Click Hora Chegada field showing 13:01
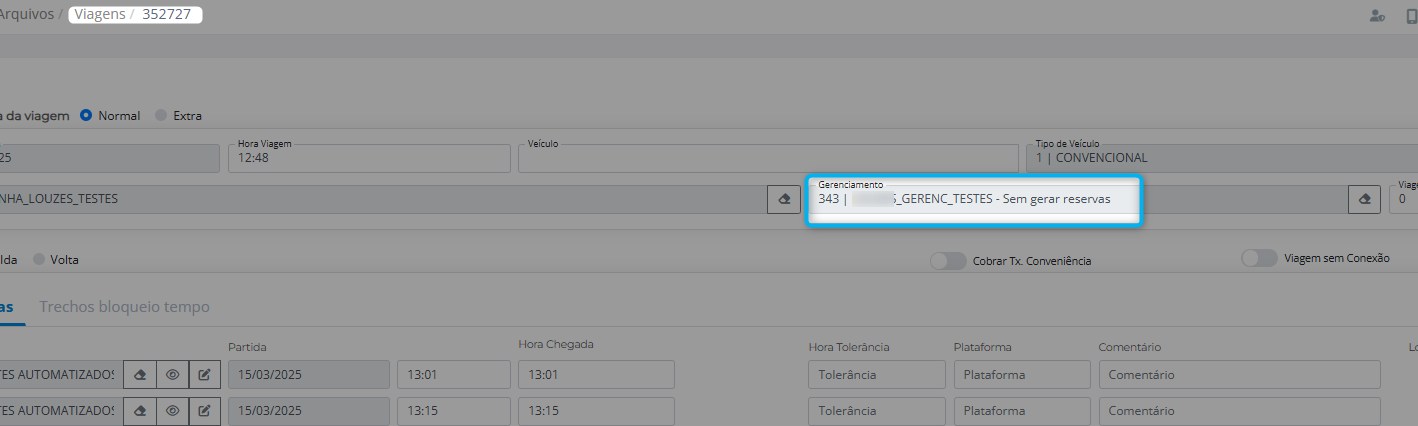 click(x=596, y=375)
